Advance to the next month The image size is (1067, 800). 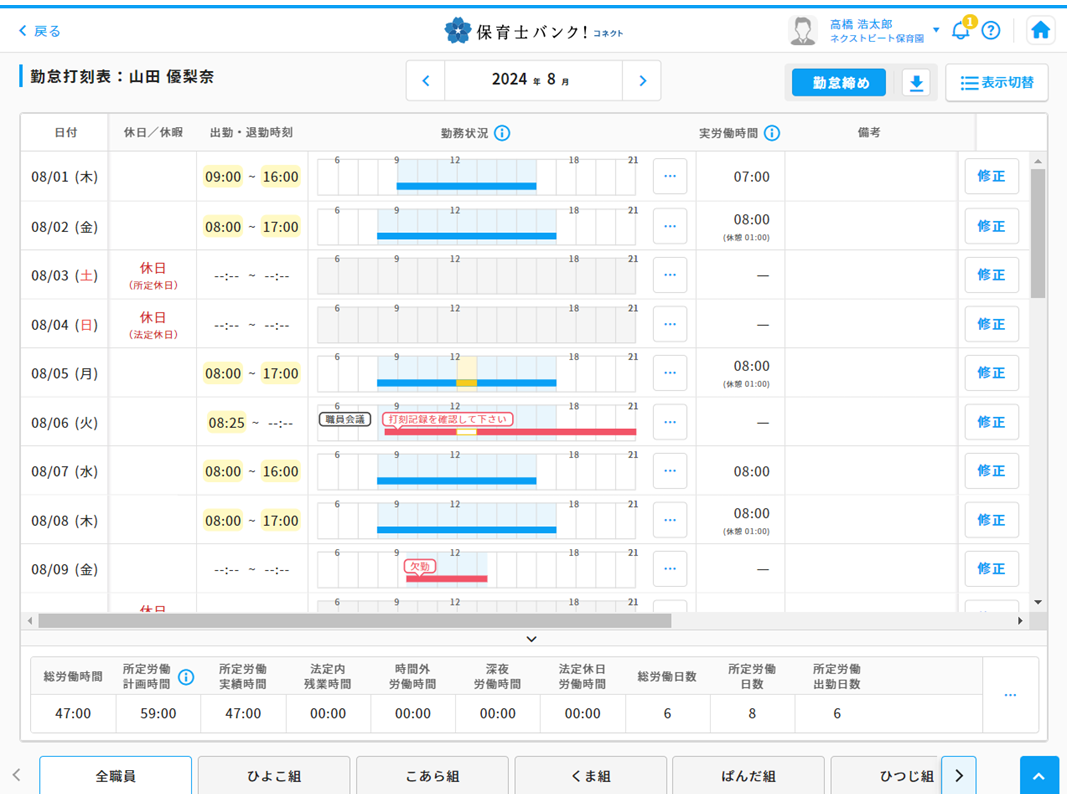click(643, 80)
